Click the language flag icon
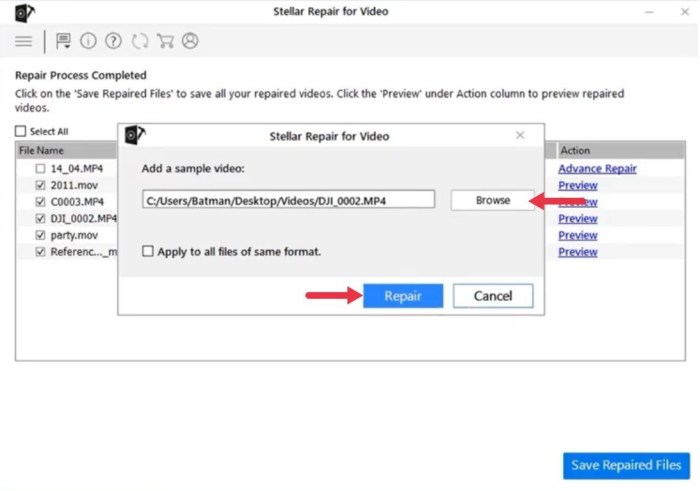Viewport: 700px width, 491px height. [x=63, y=42]
